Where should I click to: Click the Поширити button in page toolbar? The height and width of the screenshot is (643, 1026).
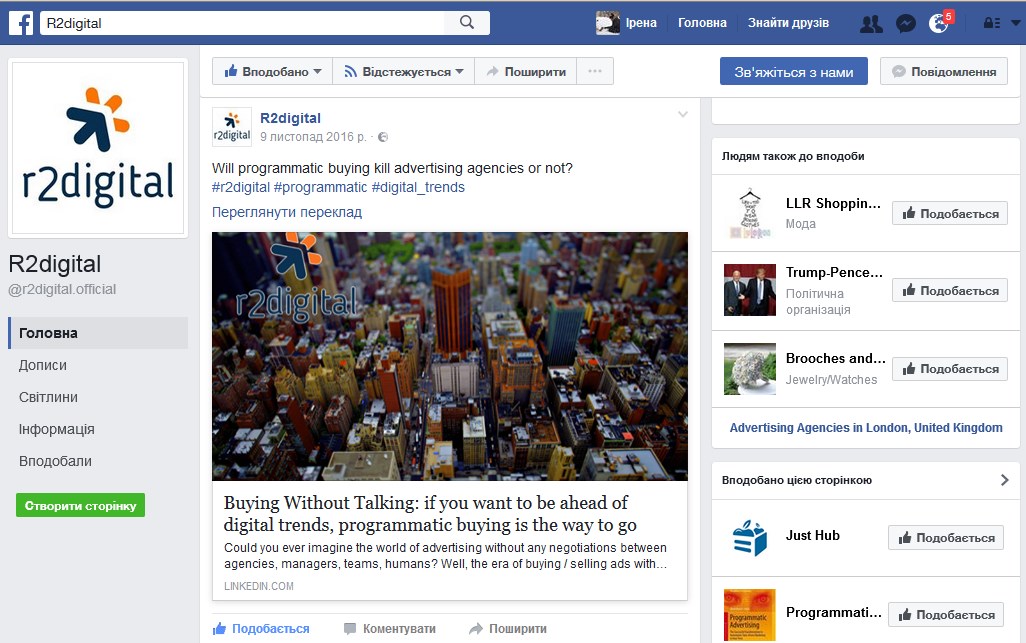click(x=525, y=71)
